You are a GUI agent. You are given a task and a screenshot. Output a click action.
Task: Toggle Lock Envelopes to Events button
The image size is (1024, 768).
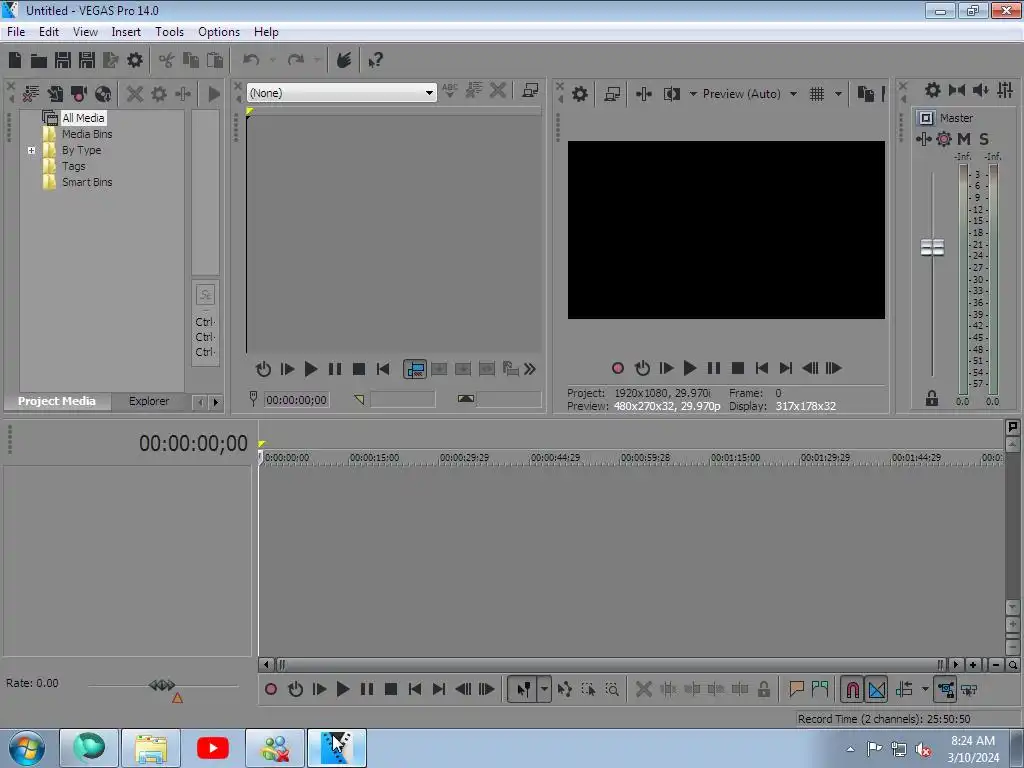click(945, 689)
